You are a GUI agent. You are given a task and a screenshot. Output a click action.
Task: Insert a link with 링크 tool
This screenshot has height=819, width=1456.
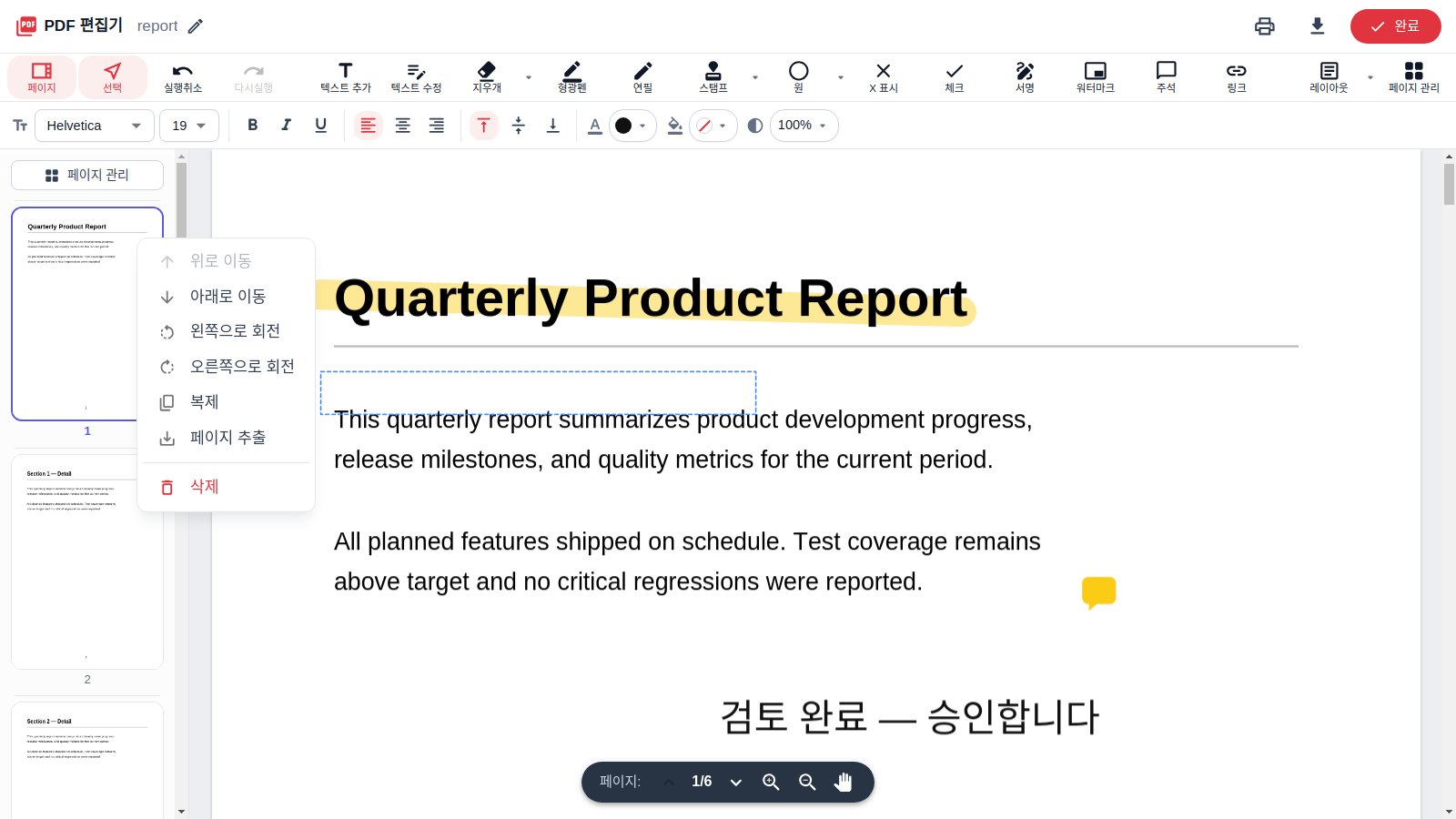click(1237, 77)
